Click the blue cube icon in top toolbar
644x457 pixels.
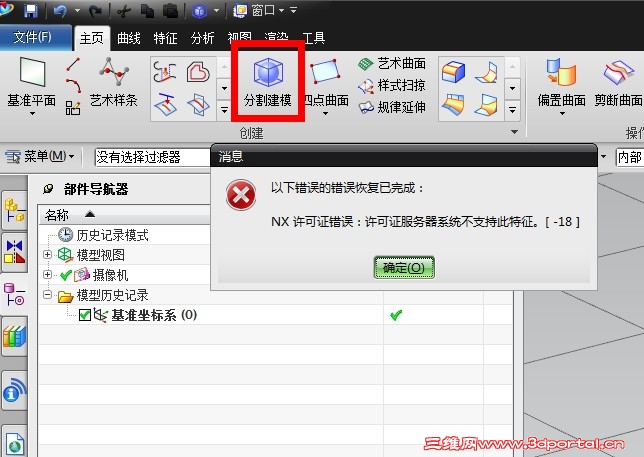[x=200, y=11]
